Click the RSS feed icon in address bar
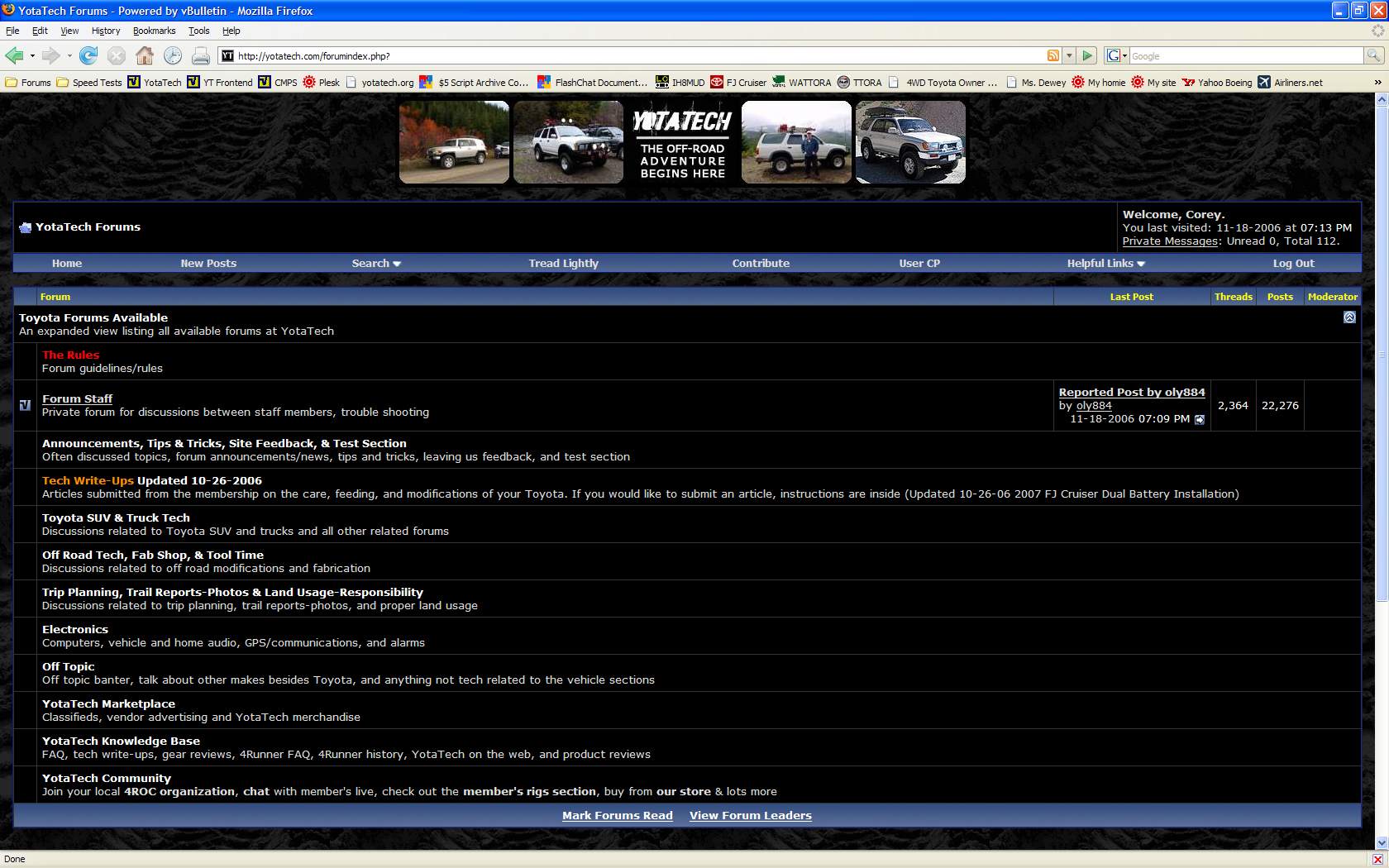 1053,55
